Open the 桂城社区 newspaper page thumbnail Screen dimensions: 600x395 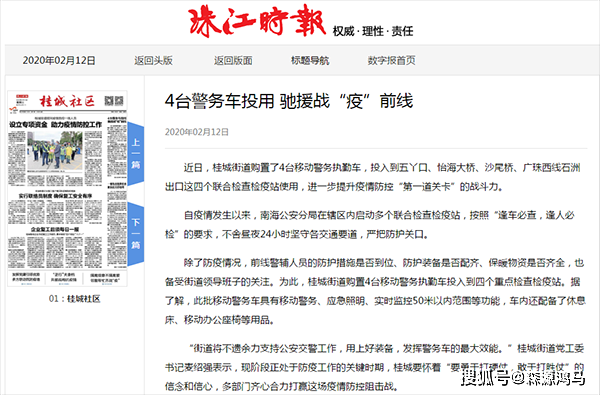[67, 188]
